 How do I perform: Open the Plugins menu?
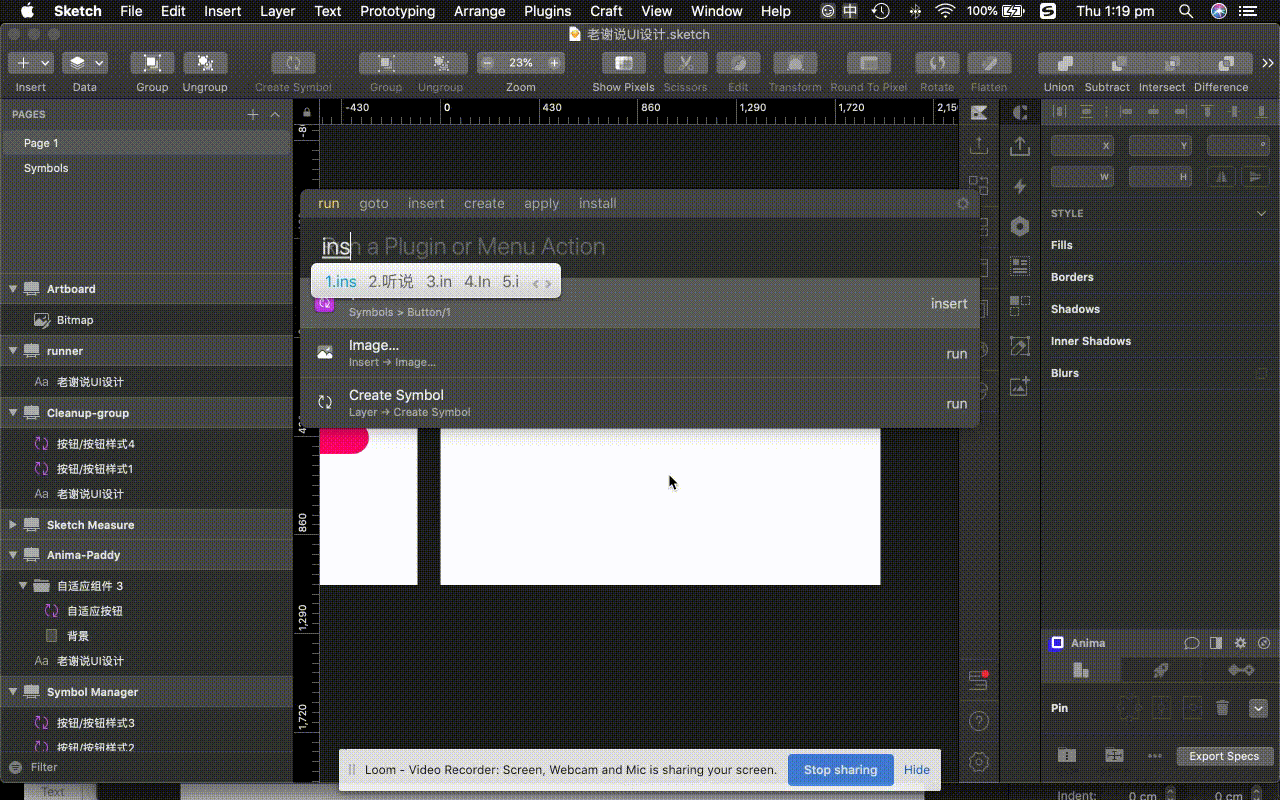tap(547, 11)
